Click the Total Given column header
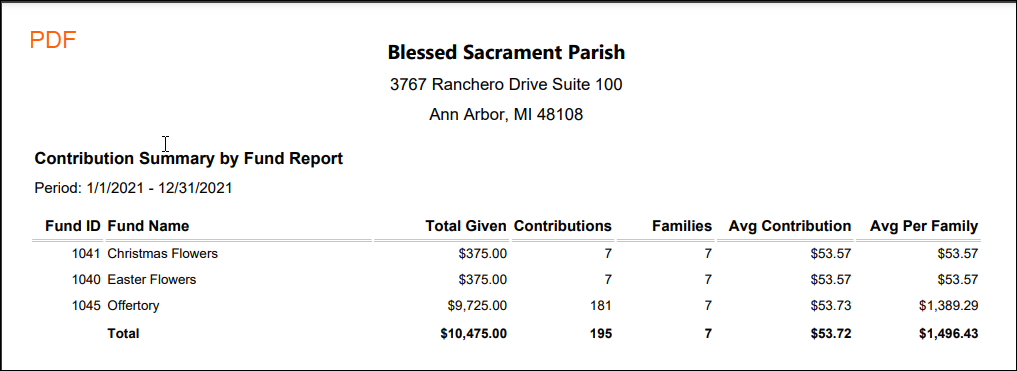Image resolution: width=1017 pixels, height=371 pixels. [x=466, y=226]
